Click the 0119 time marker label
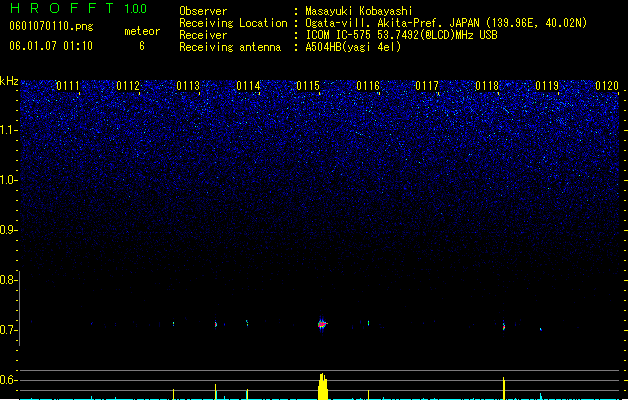Screen dimensions: 629x400 [x=547, y=86]
